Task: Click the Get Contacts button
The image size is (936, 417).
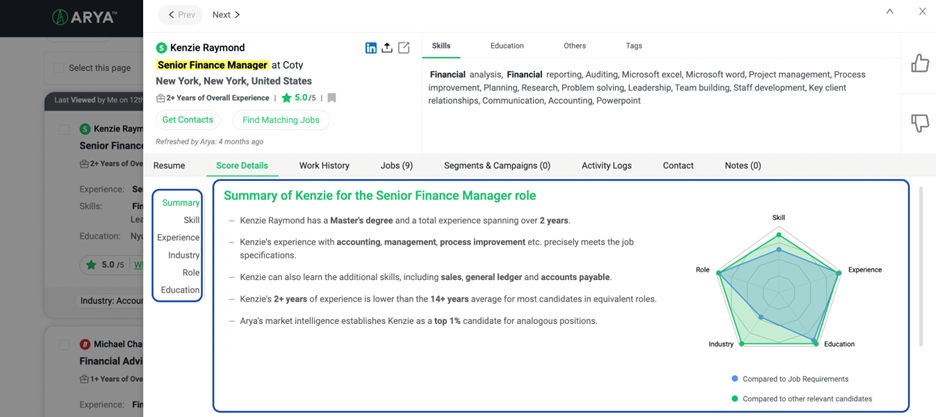Action: click(187, 120)
